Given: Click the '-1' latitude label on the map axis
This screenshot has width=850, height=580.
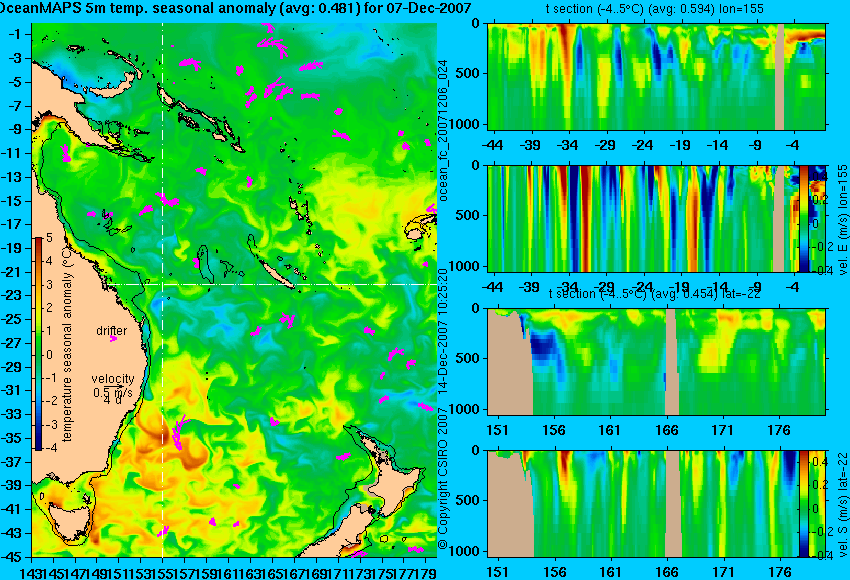Looking at the screenshot, I should pos(16,34).
